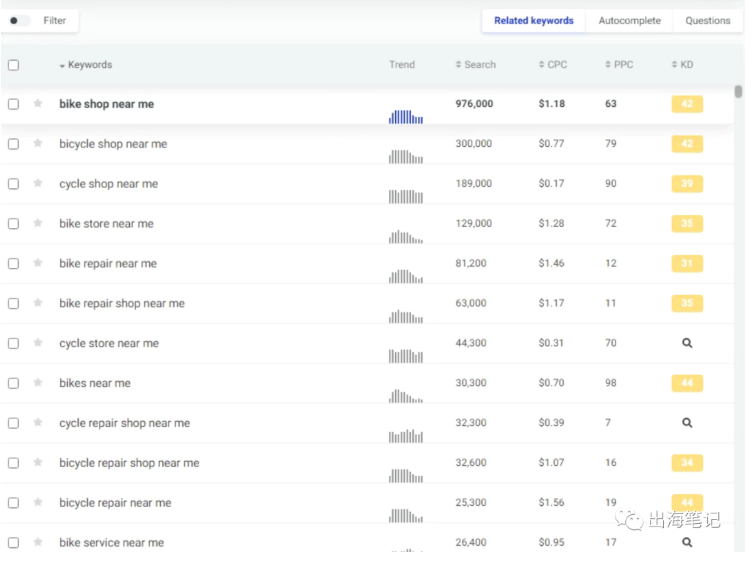Viewport: 752px width, 567px height.
Task: Check the box for bike shop near me
Action: (13, 104)
